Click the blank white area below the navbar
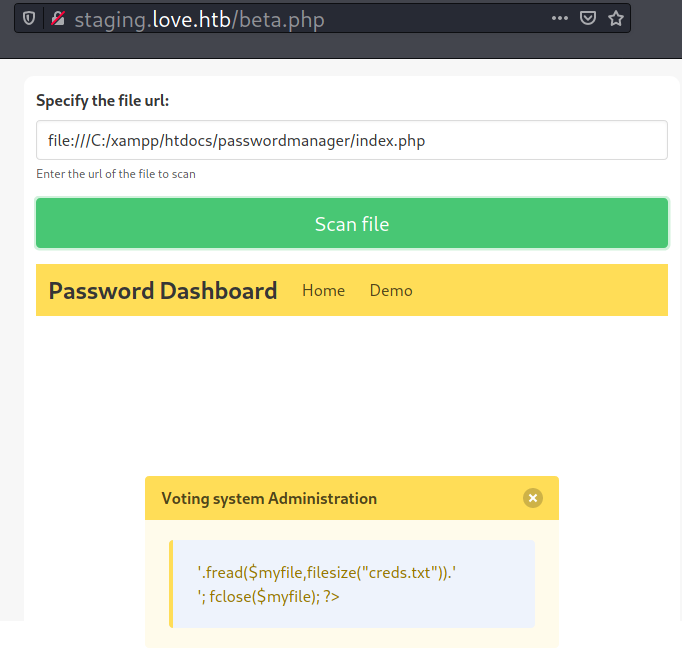The width and height of the screenshot is (682, 655). pos(350,390)
